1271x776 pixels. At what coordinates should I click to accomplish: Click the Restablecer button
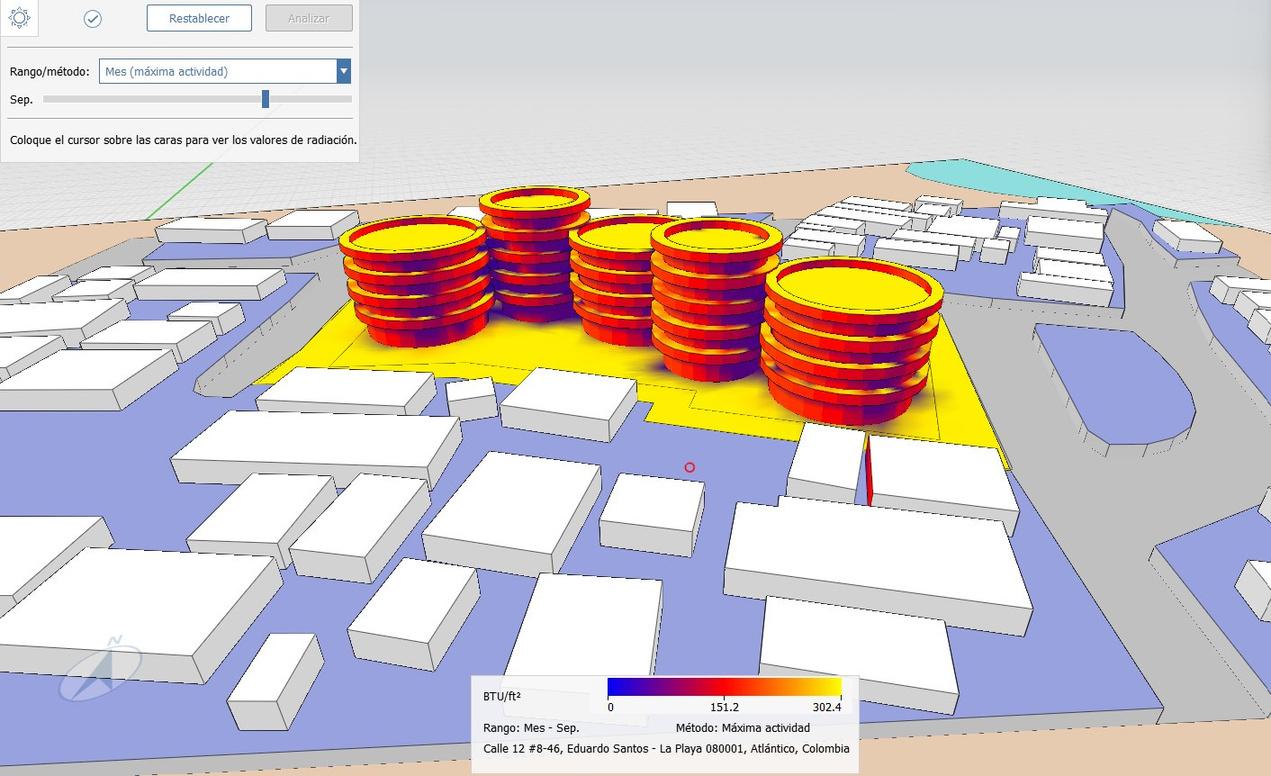pyautogui.click(x=199, y=18)
